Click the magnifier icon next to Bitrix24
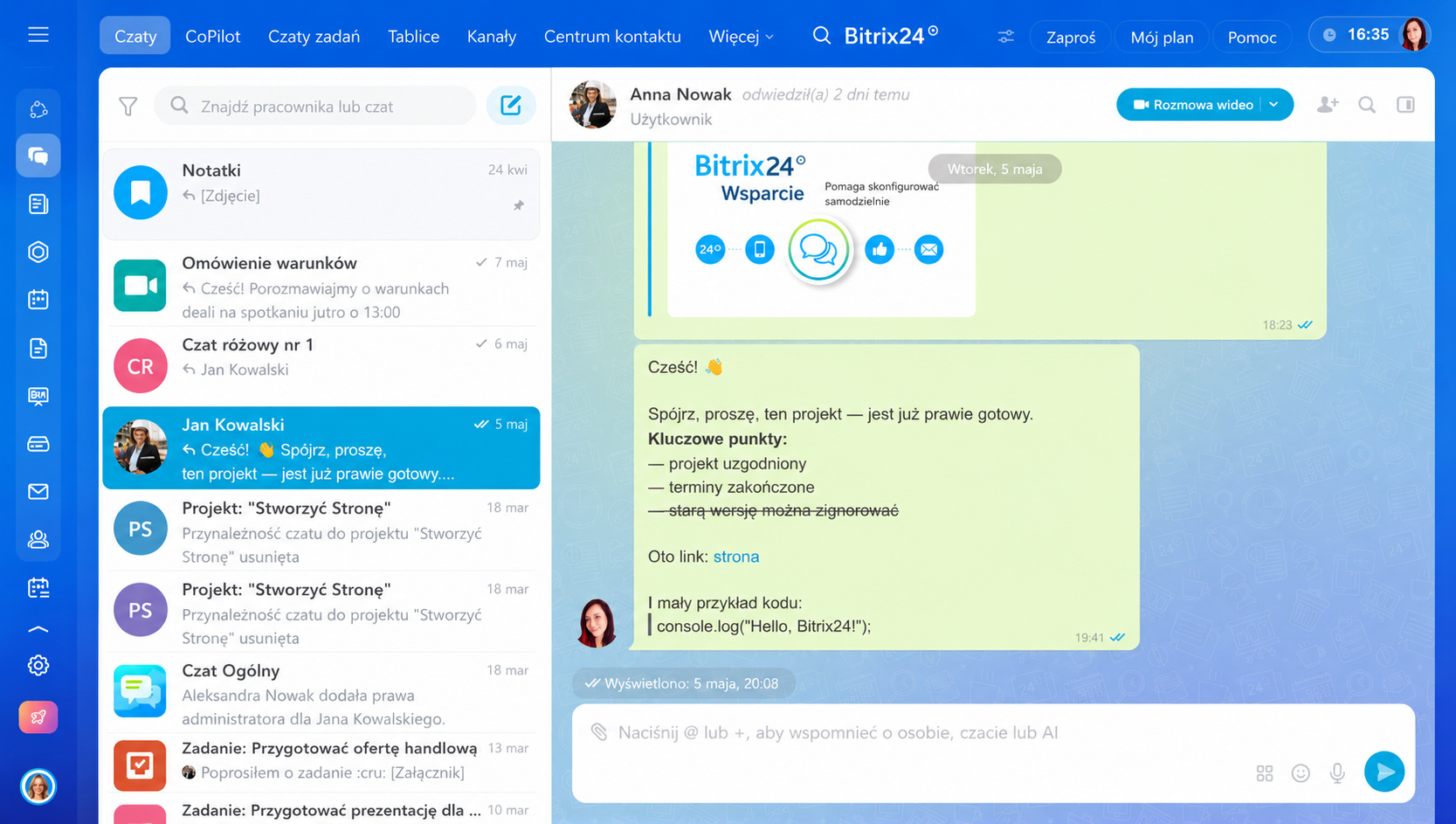 pyautogui.click(x=822, y=36)
